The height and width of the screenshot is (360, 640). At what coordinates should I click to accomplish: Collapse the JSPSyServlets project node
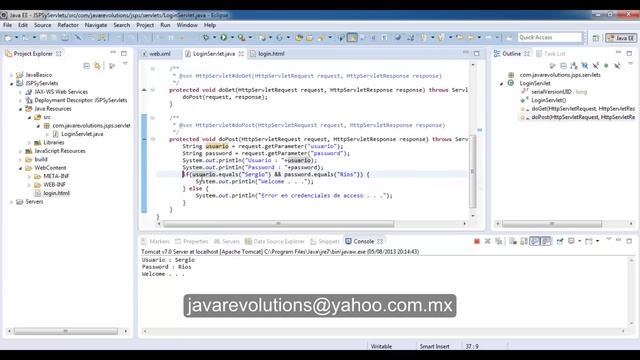(x=11, y=83)
